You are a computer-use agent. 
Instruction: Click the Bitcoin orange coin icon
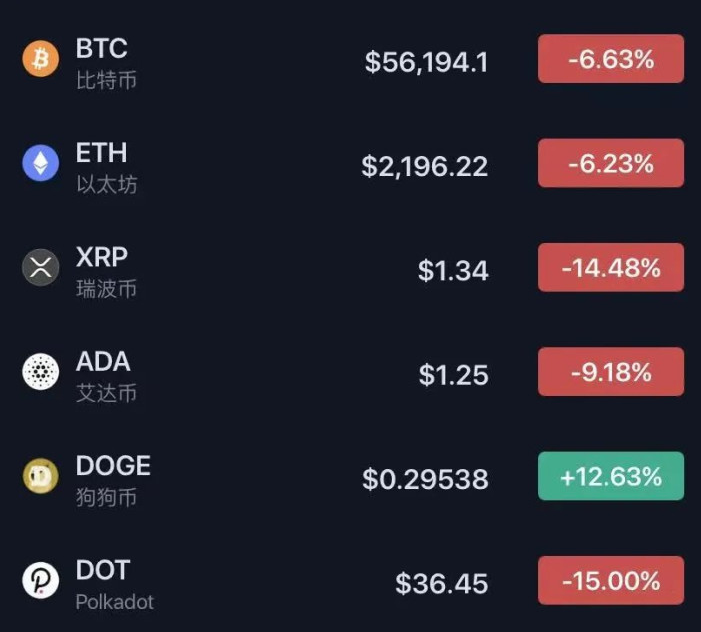click(x=41, y=60)
